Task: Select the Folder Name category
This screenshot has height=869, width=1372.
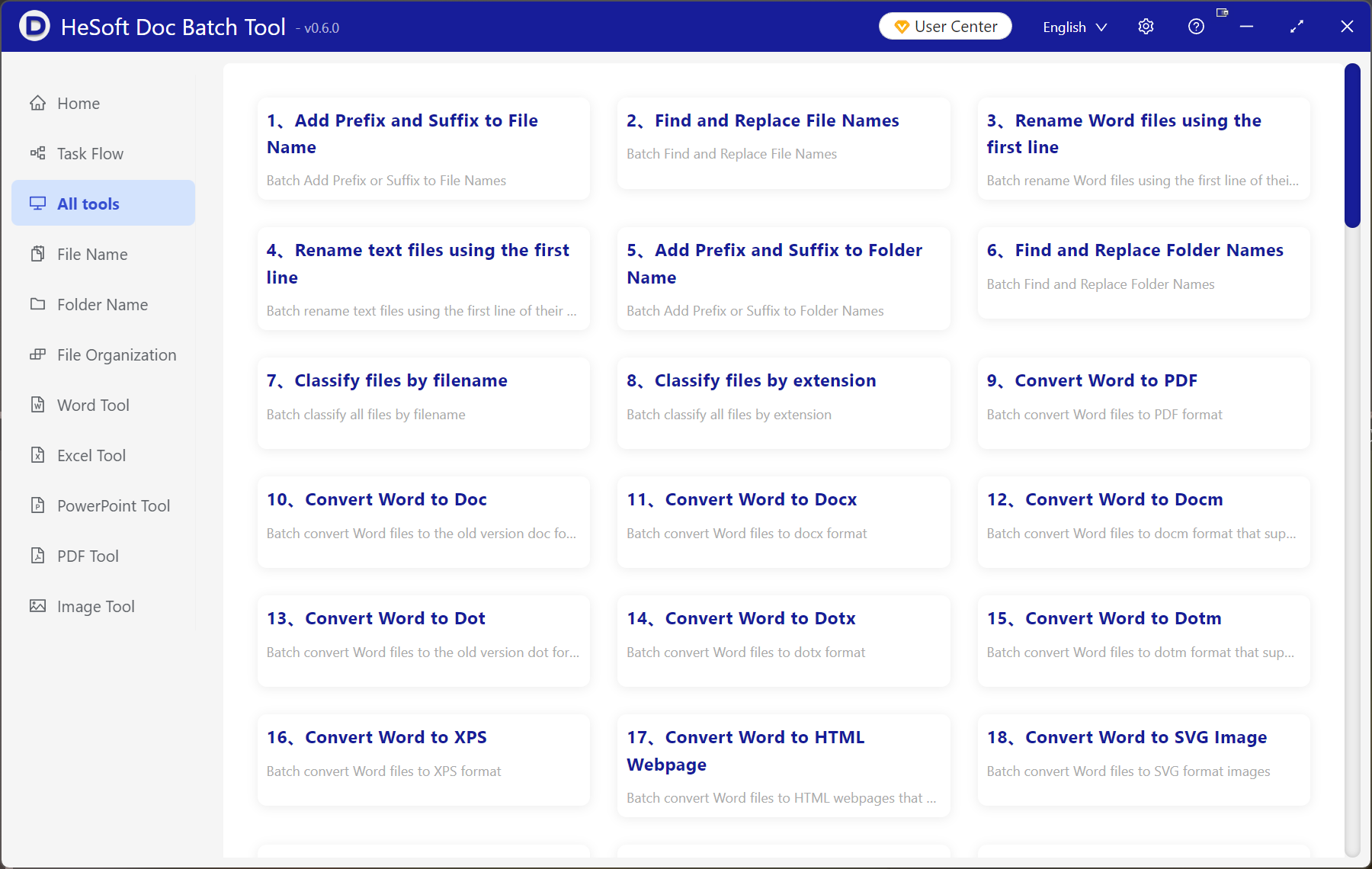Action: (104, 304)
